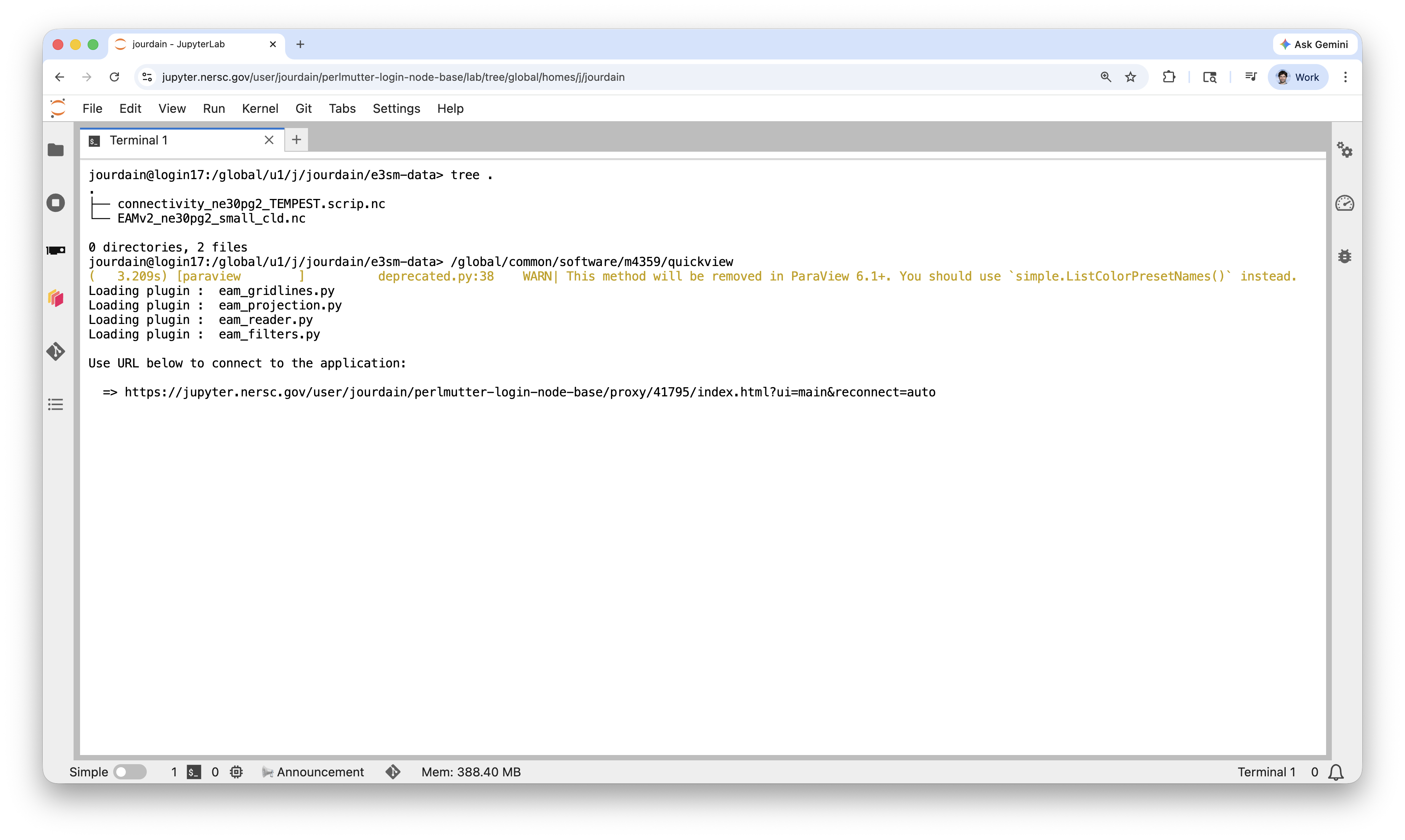1405x840 pixels.
Task: Open the Git sidebar panel icon
Action: point(56,351)
